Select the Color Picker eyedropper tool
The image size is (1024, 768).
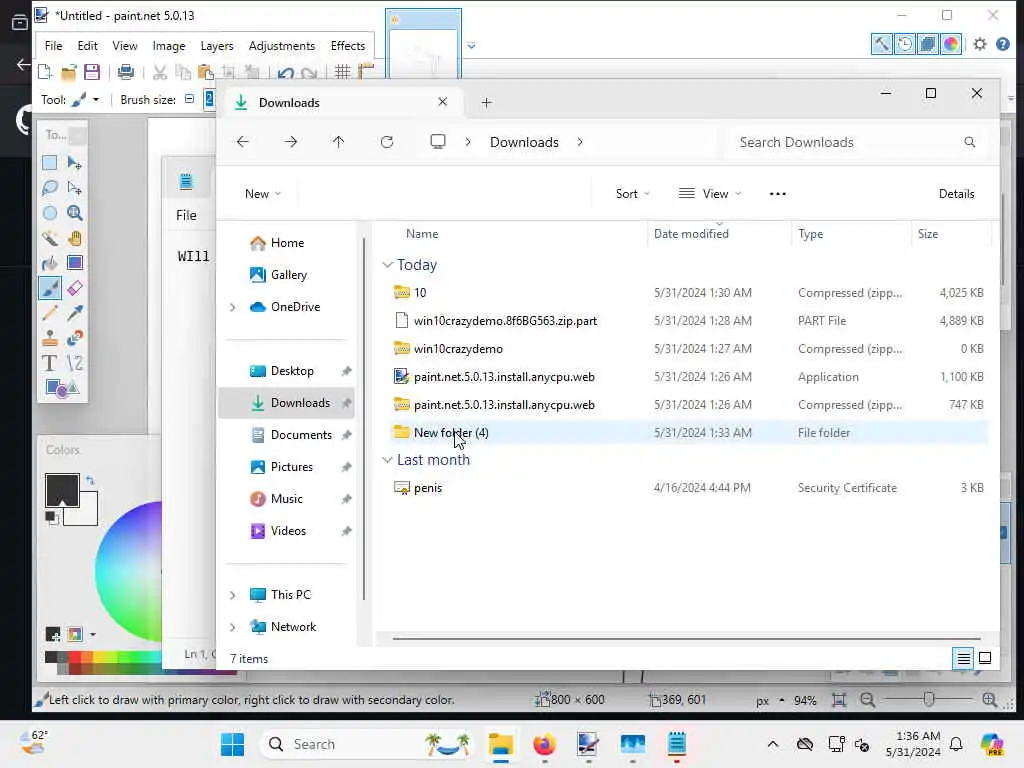74,313
